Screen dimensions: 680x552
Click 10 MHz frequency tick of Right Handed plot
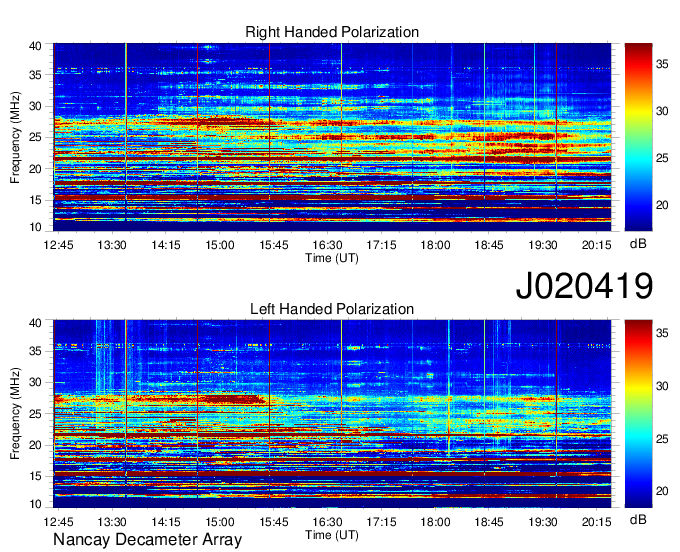(35, 227)
